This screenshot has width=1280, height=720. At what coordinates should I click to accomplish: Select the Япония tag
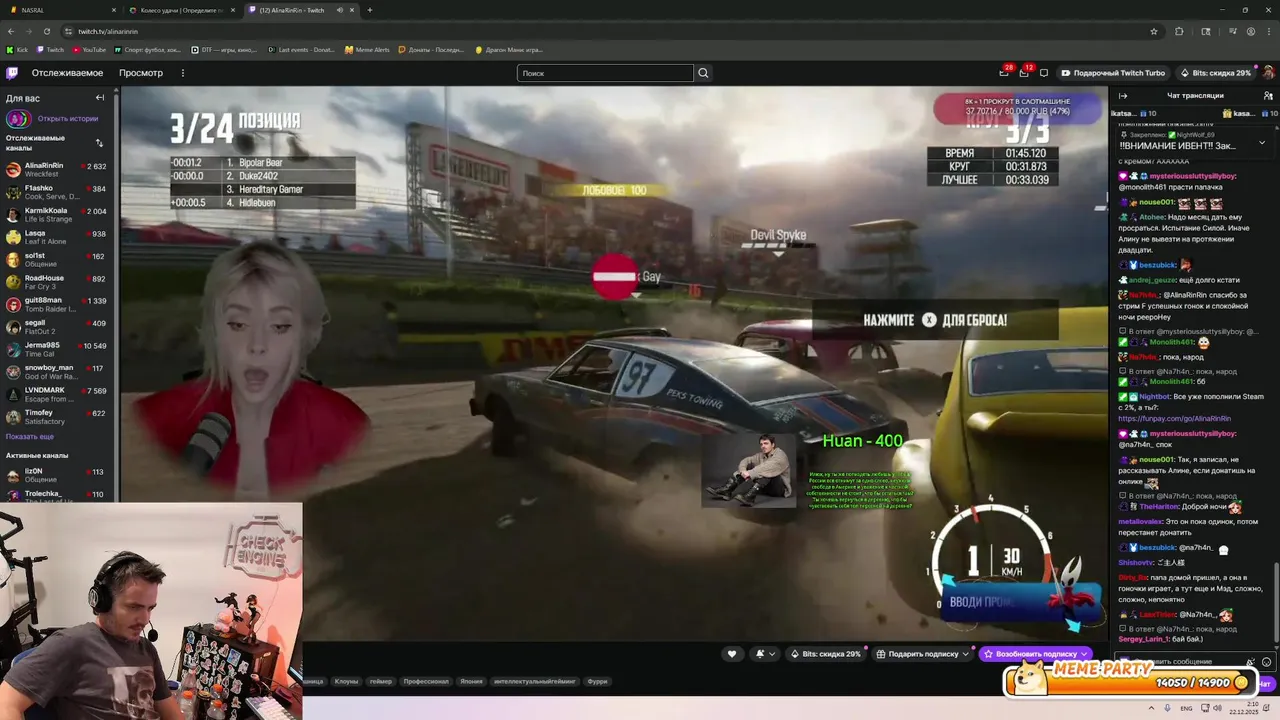pos(471,682)
